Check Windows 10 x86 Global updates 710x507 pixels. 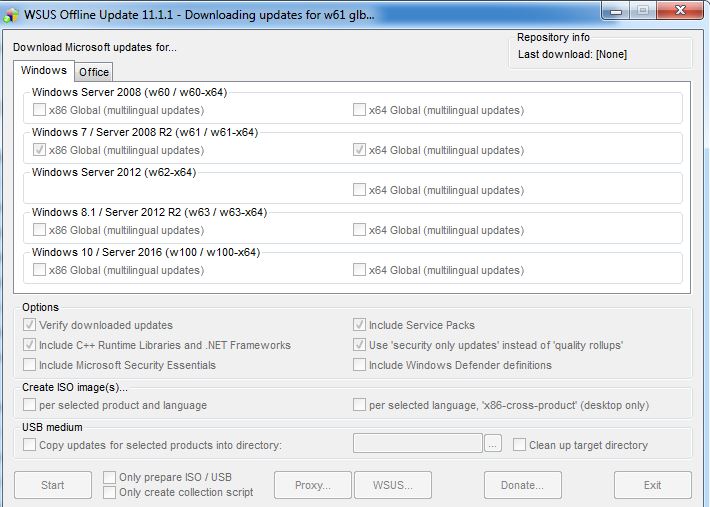39,270
